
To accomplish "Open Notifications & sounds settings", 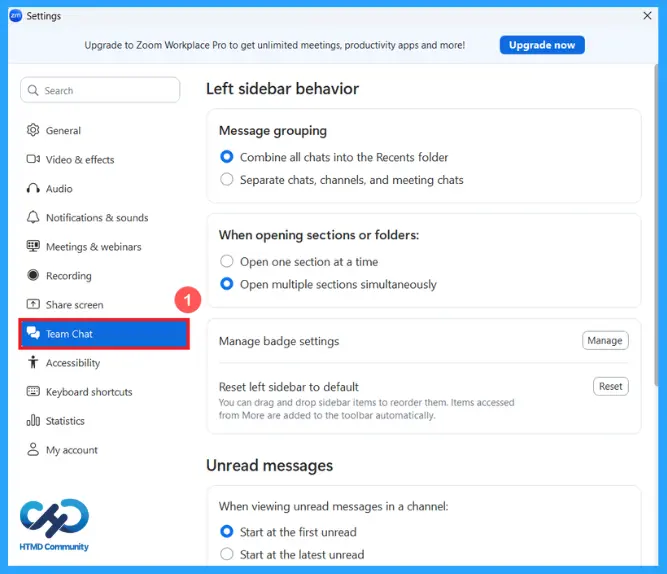I will 104,217.
